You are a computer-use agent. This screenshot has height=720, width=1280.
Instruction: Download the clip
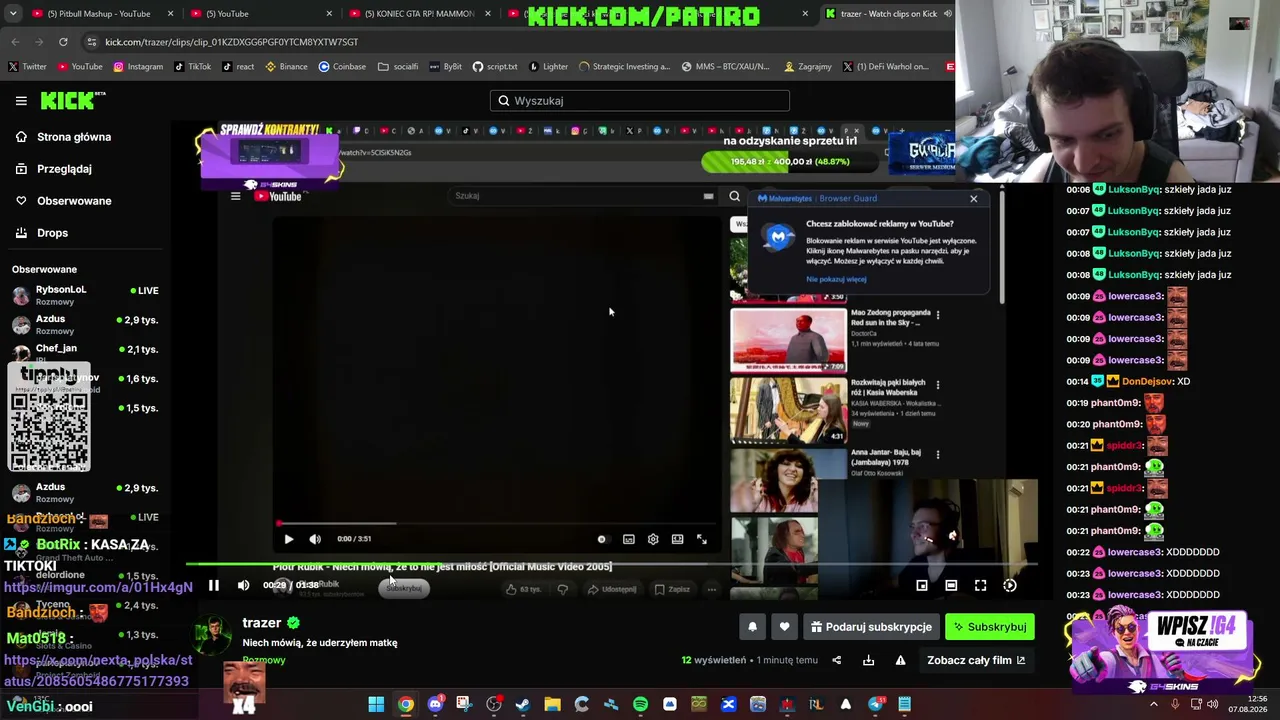coord(868,660)
